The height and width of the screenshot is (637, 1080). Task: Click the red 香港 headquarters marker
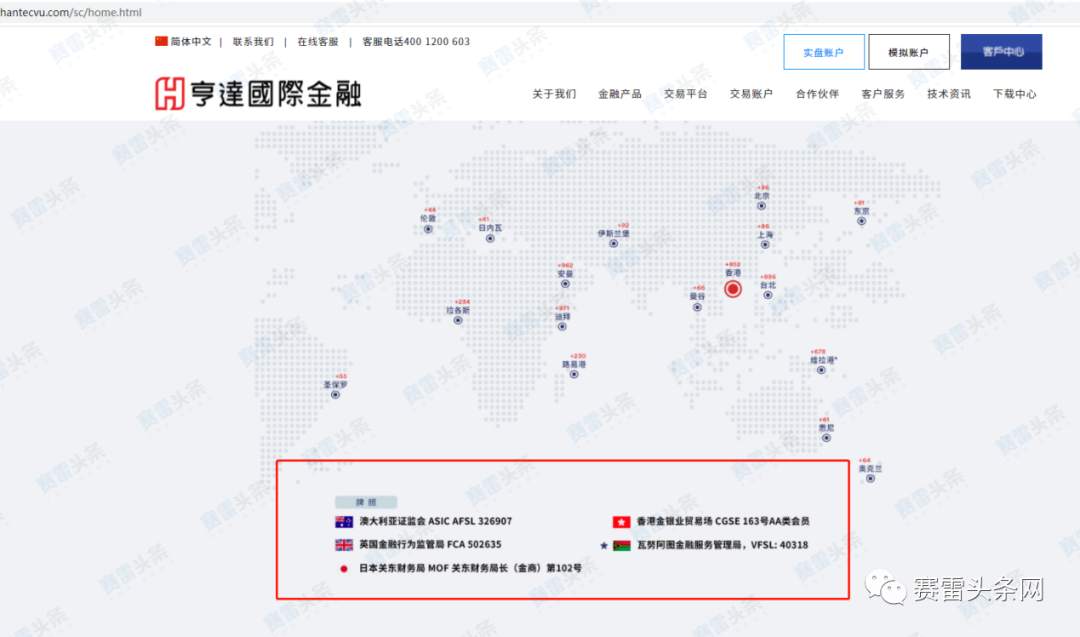point(733,289)
